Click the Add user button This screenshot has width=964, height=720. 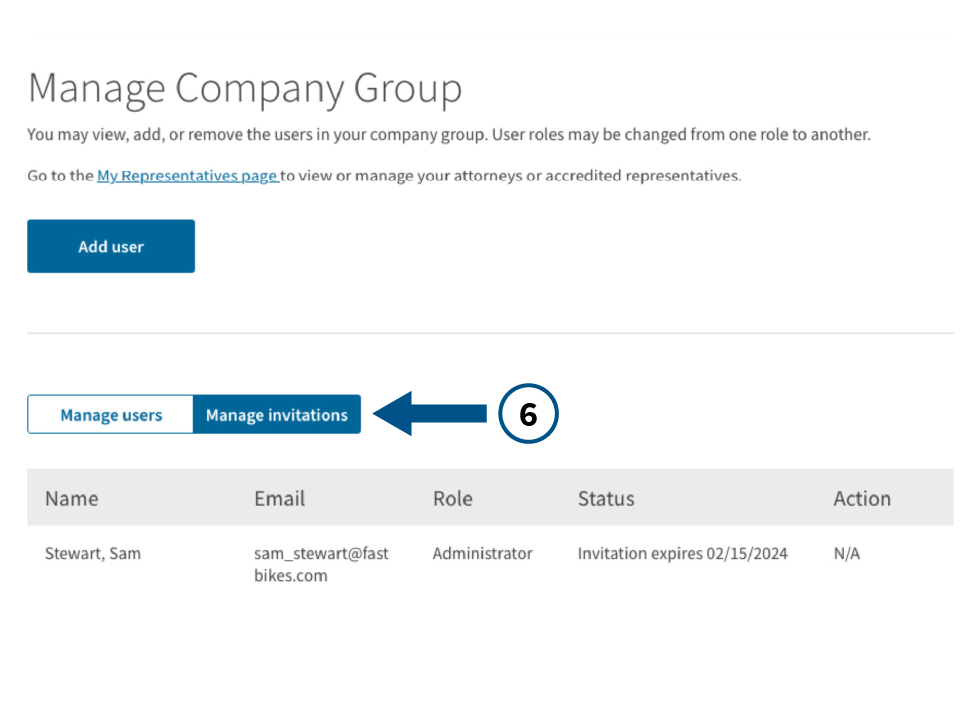(111, 246)
